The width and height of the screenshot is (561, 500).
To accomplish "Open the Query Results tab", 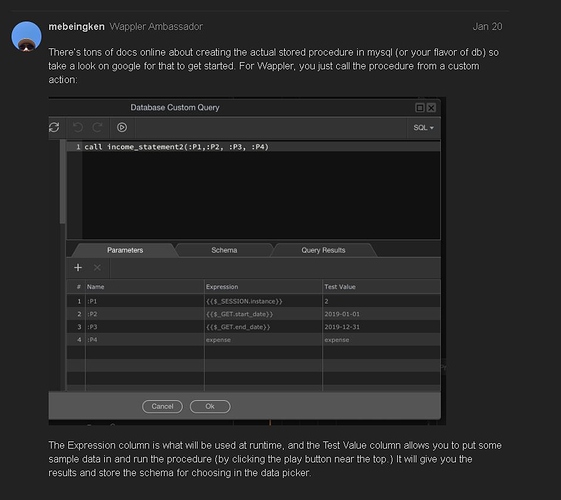I will click(323, 250).
